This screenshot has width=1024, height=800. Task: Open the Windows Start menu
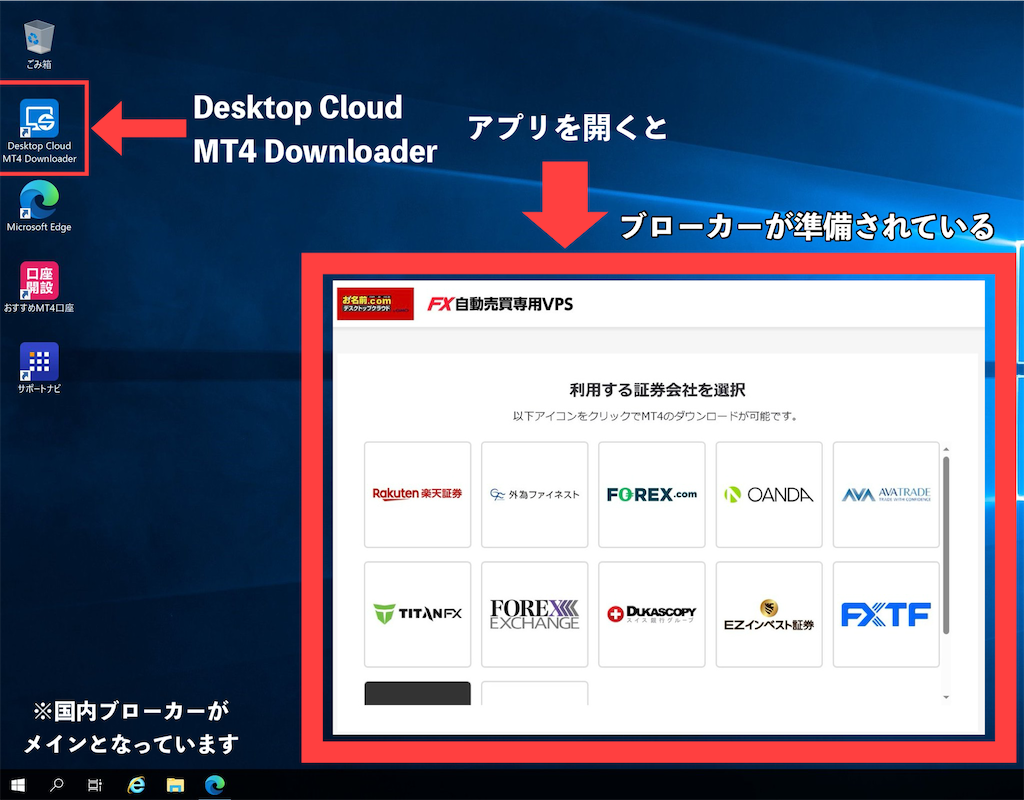pyautogui.click(x=18, y=784)
